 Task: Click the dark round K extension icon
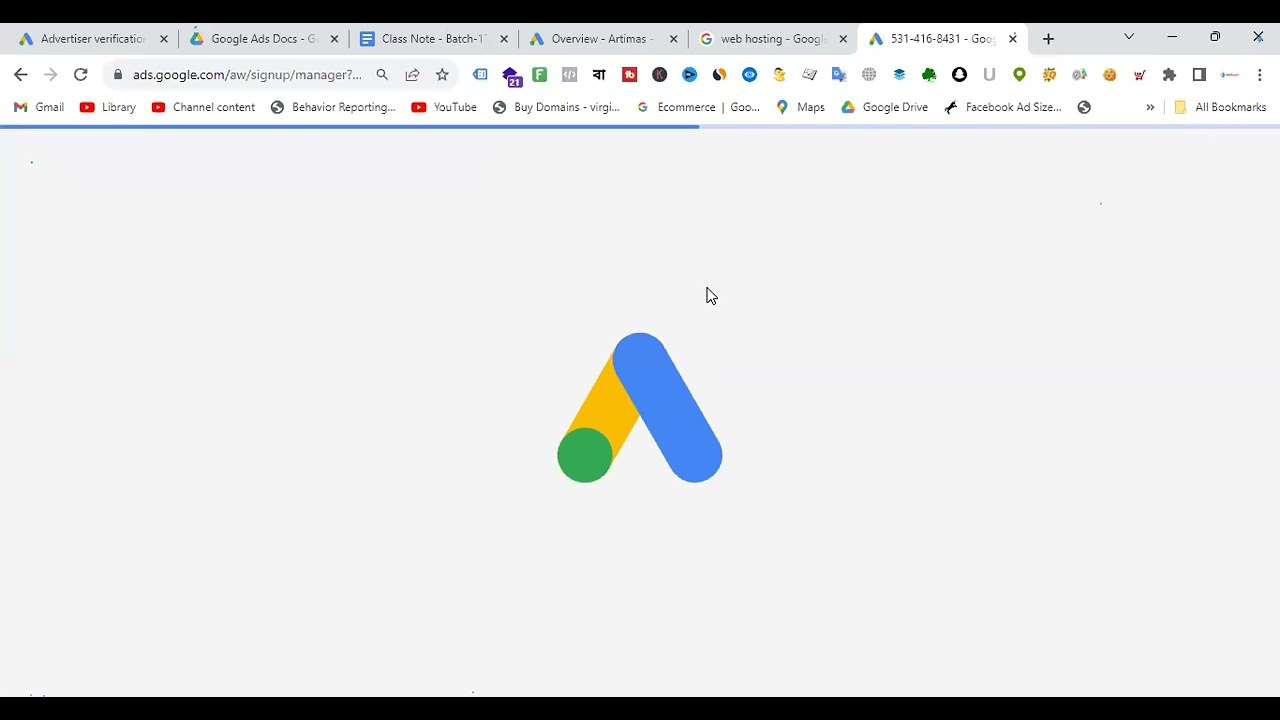click(659, 75)
